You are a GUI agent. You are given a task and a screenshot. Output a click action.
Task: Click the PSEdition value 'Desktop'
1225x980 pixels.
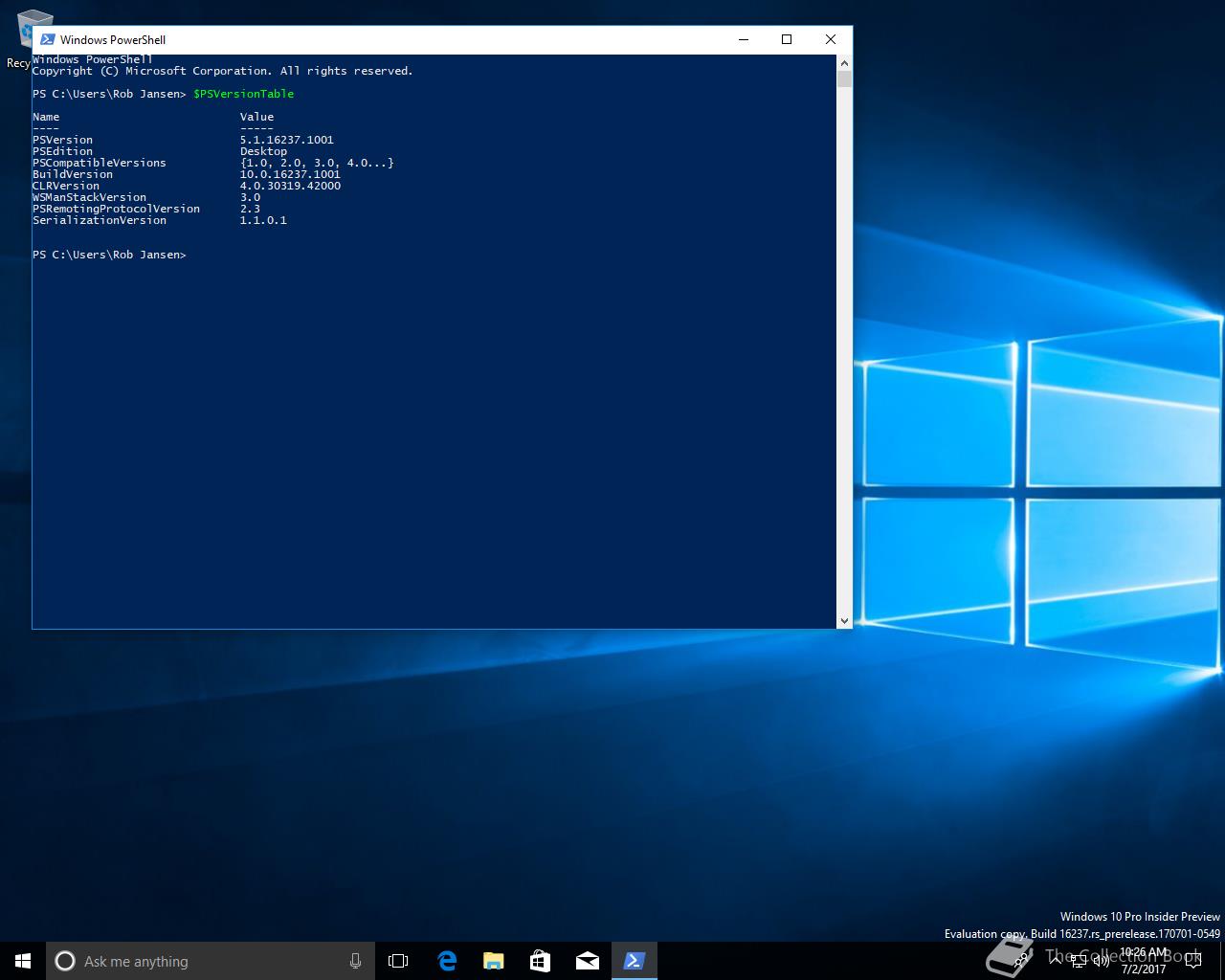coord(263,151)
